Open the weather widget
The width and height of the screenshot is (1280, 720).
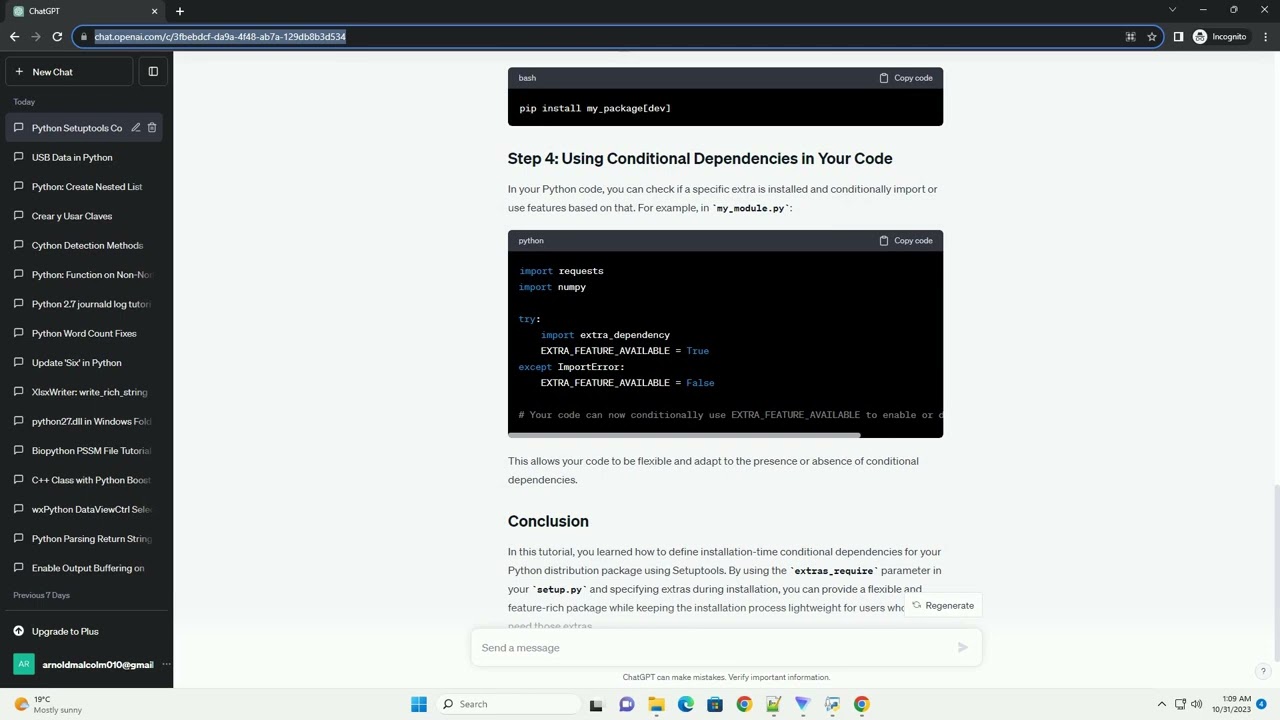[x=48, y=704]
